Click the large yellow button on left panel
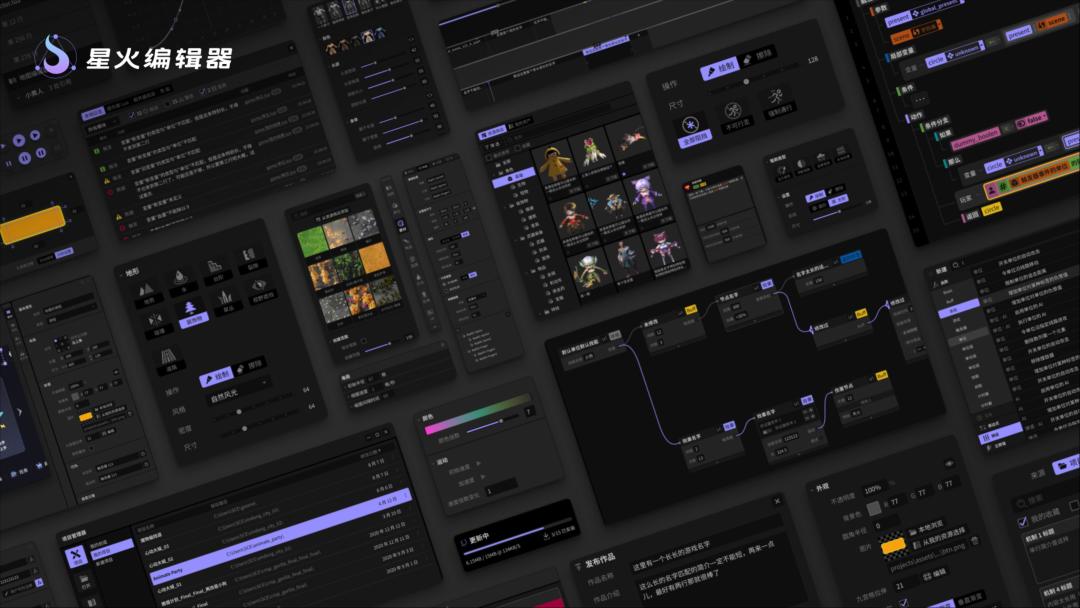This screenshot has height=608, width=1080. coord(32,225)
